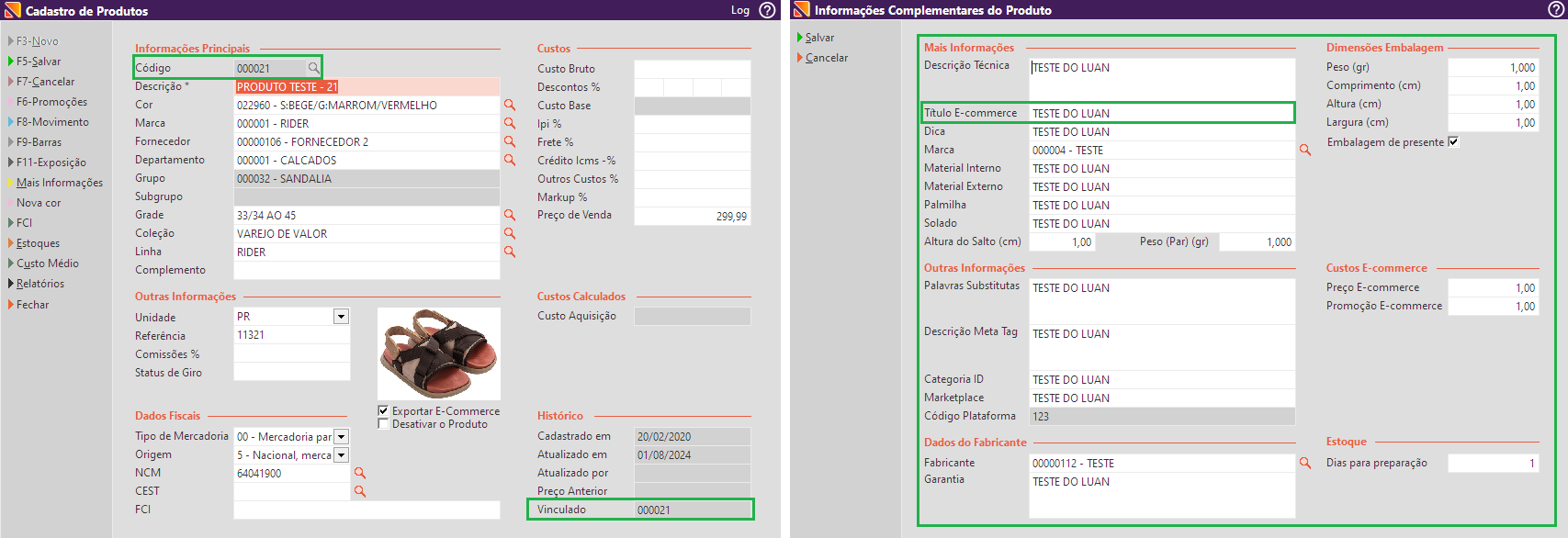Expand the Unidade dropdown

pos(341,317)
